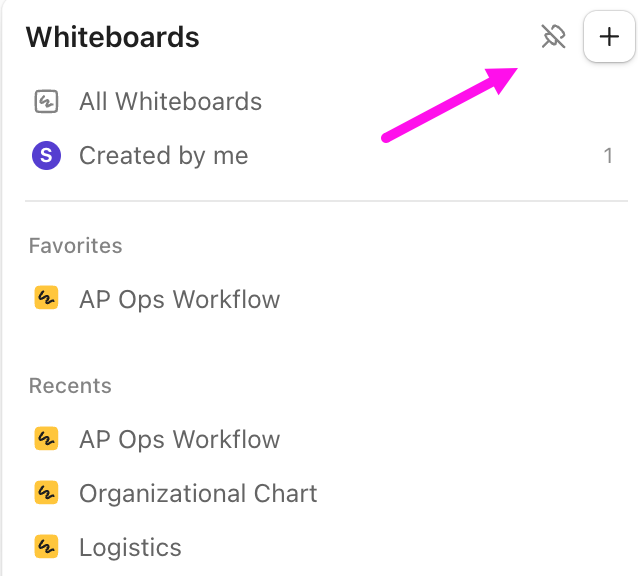Click the Whiteboards panel heading
Image resolution: width=638 pixels, height=576 pixels.
[x=112, y=38]
